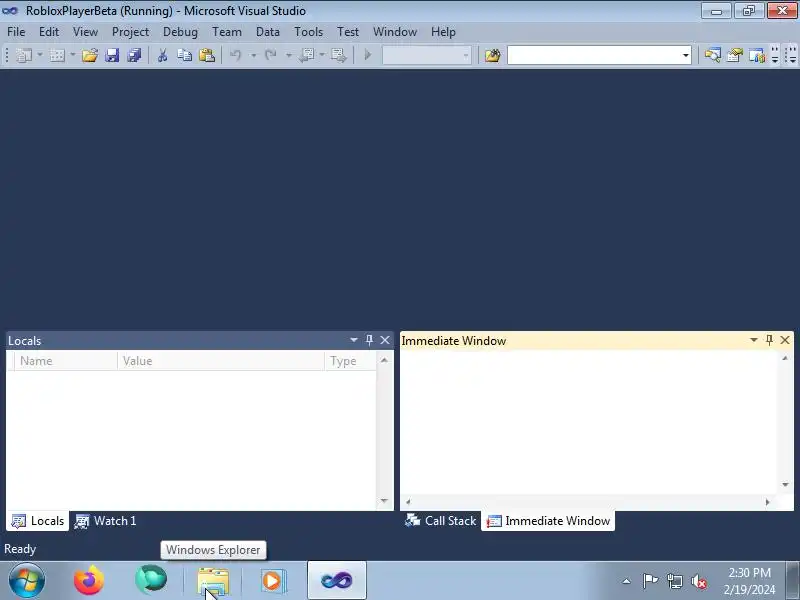Click the Paste clipboard icon
800x600 pixels.
click(x=207, y=55)
